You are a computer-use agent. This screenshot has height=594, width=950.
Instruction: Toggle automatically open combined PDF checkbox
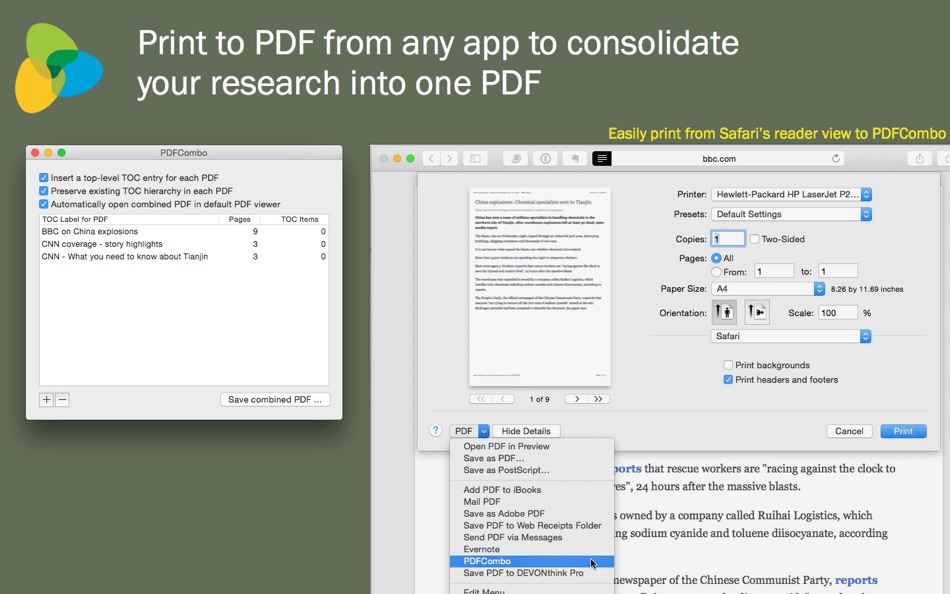tap(44, 204)
